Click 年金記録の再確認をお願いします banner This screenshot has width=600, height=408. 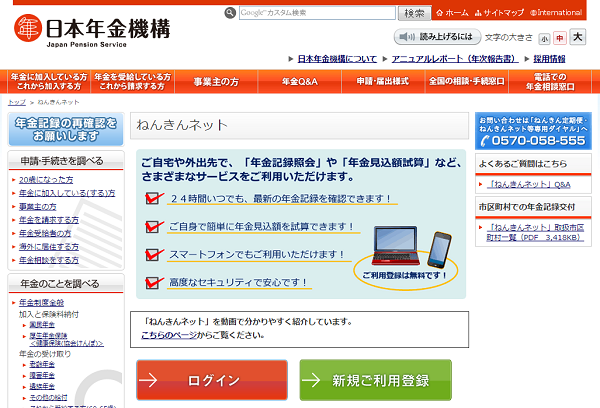pyautogui.click(x=66, y=129)
